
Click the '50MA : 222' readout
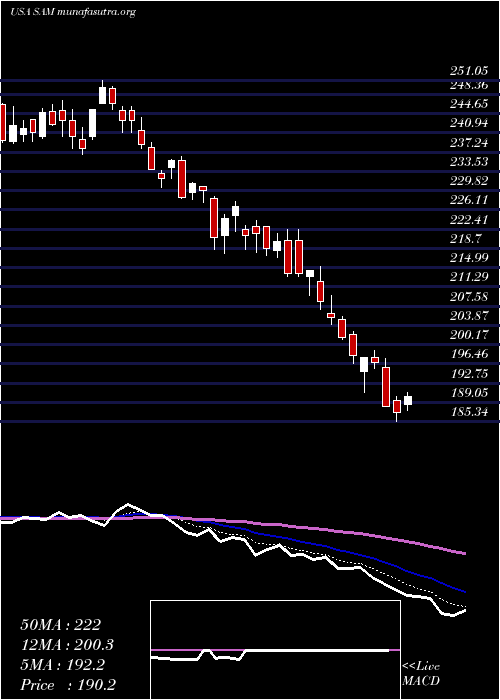pos(60,625)
